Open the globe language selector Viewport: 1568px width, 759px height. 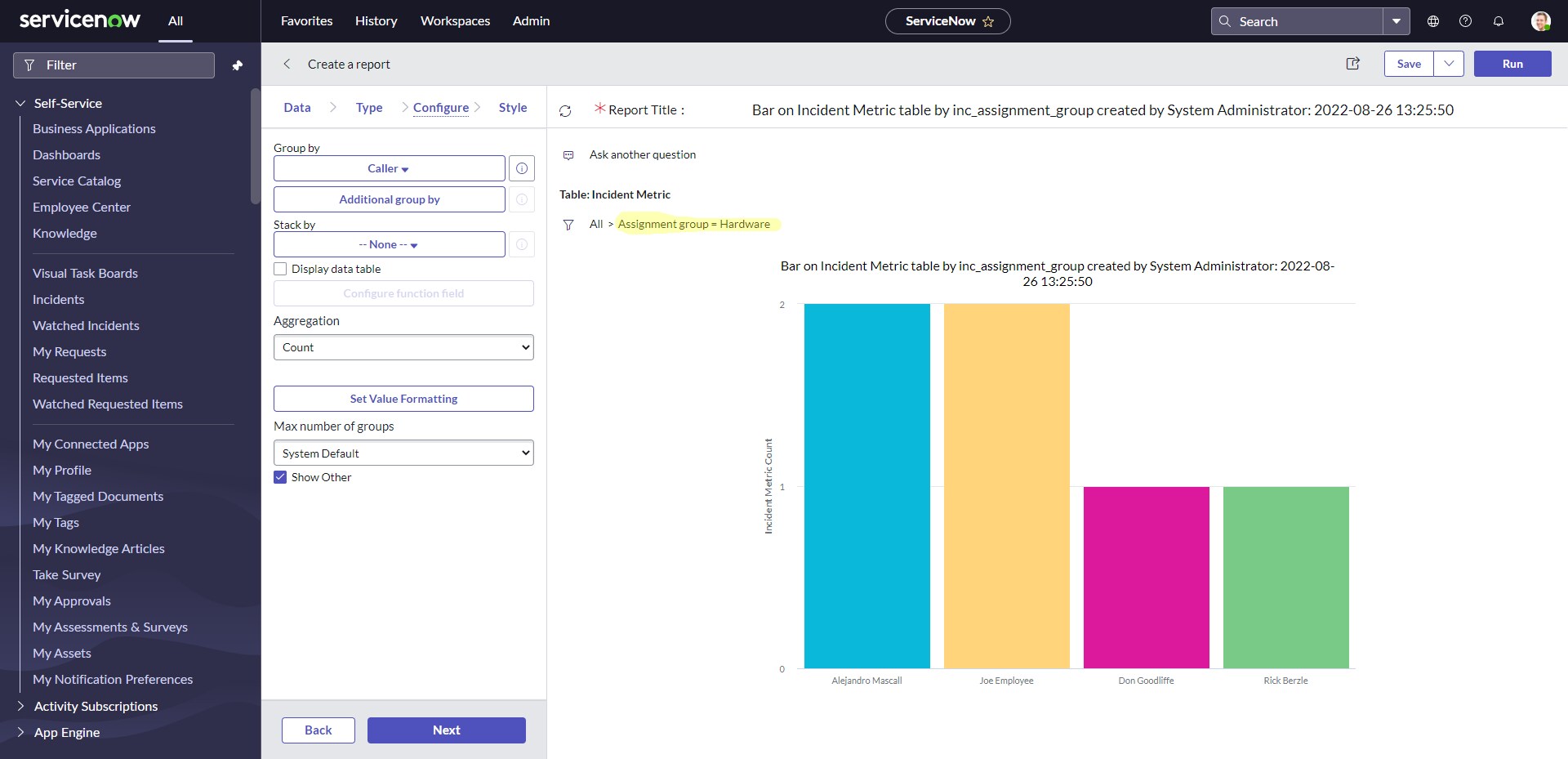[1432, 21]
